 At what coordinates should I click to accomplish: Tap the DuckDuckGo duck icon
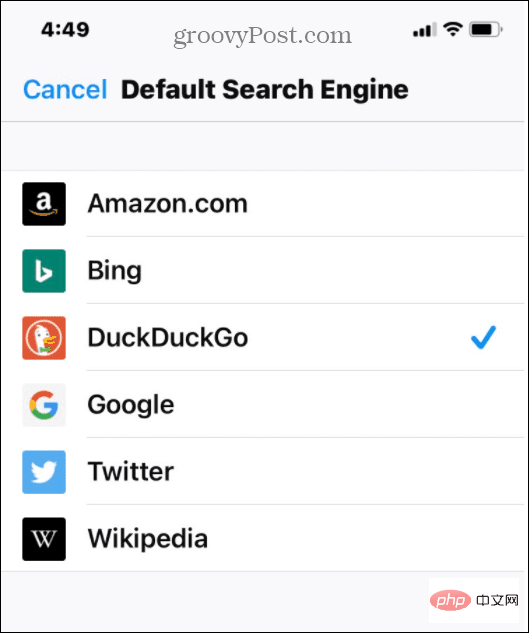coord(44,338)
